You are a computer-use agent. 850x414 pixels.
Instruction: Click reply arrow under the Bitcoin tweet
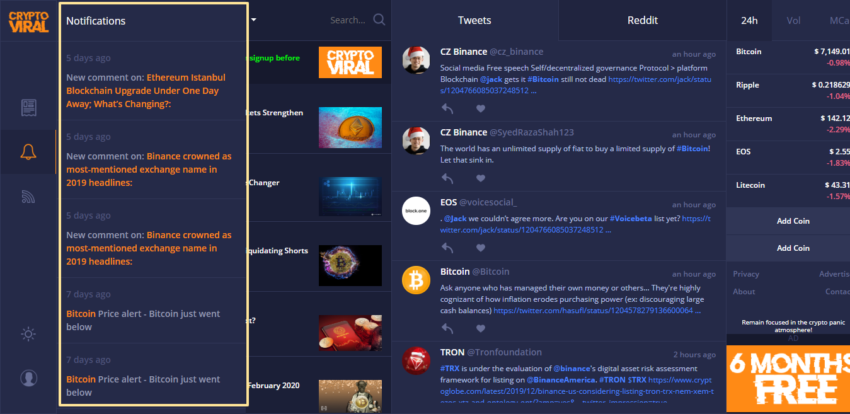pyautogui.click(x=447, y=328)
